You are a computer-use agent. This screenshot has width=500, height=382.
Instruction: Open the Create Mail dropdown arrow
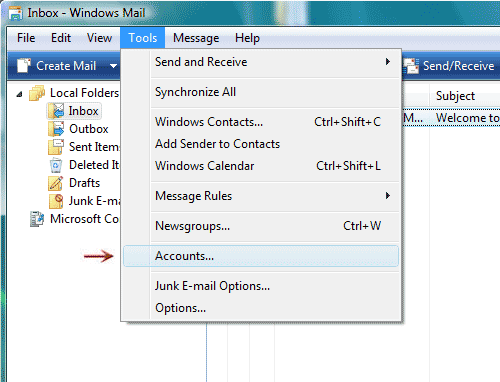click(114, 66)
